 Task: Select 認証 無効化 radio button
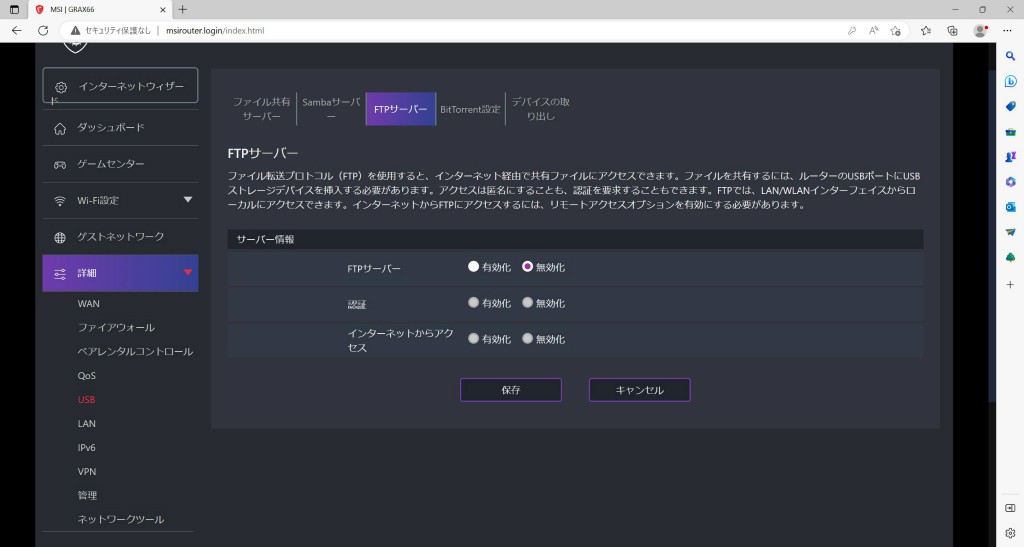(x=528, y=303)
